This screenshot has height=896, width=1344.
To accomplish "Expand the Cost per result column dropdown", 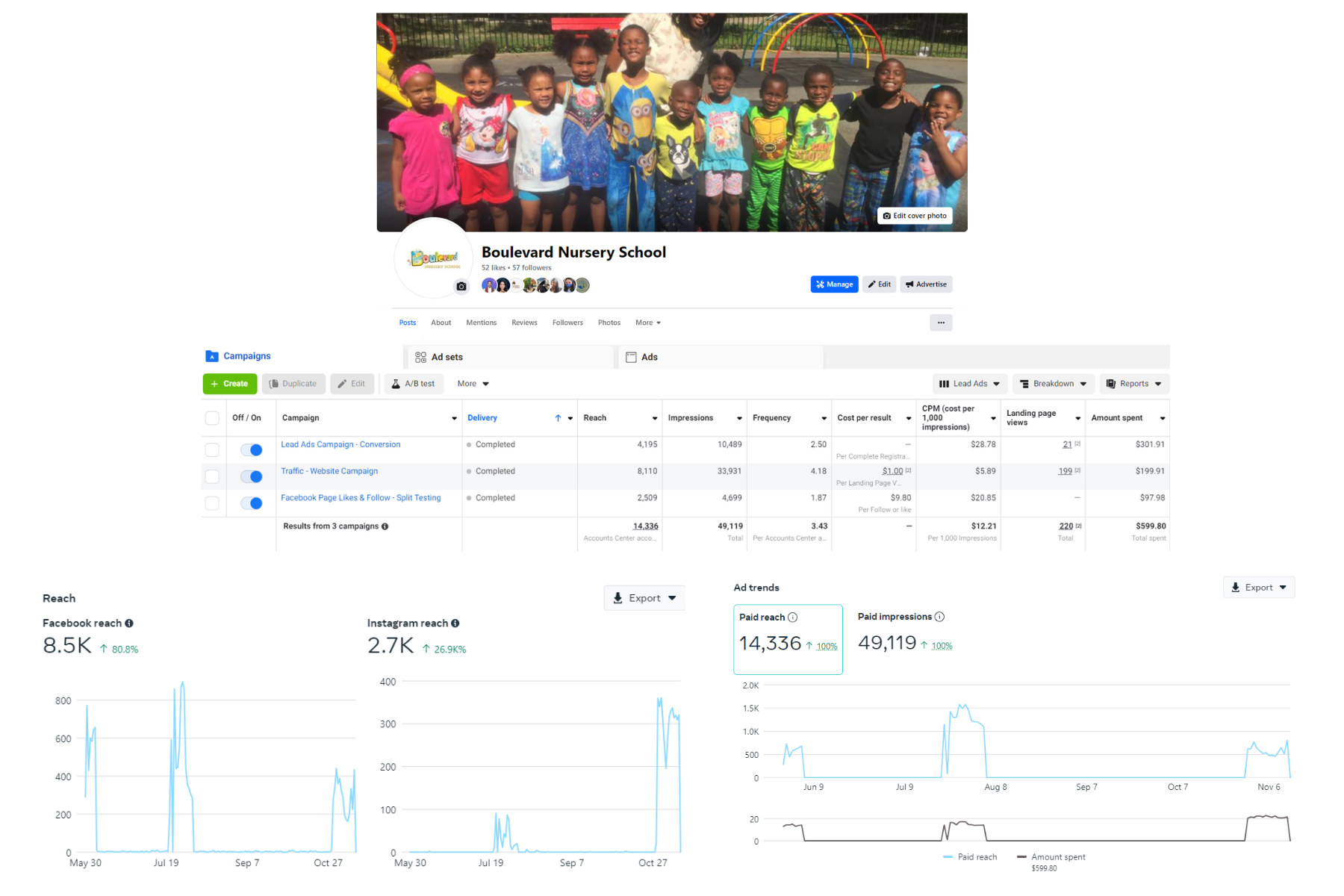I will [909, 418].
